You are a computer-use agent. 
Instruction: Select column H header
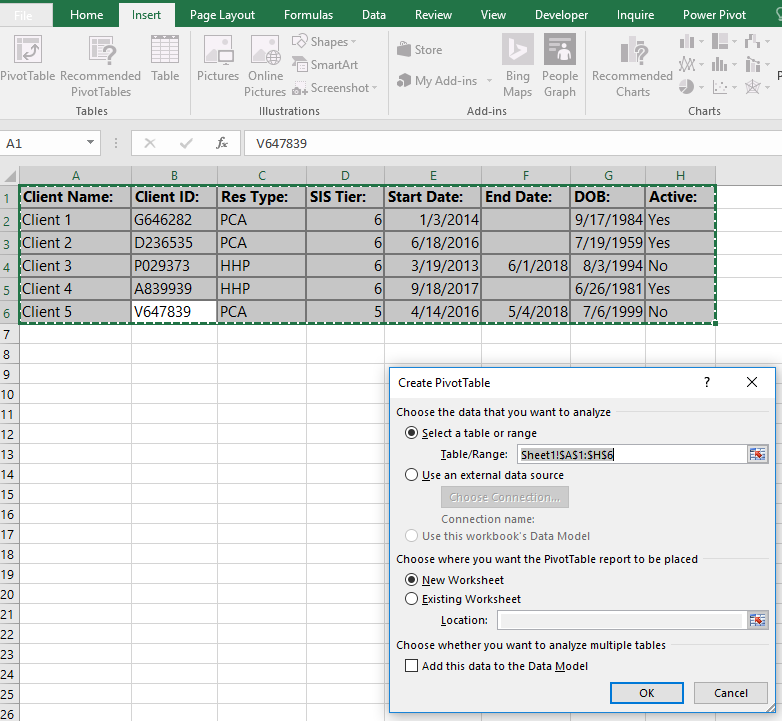point(680,176)
